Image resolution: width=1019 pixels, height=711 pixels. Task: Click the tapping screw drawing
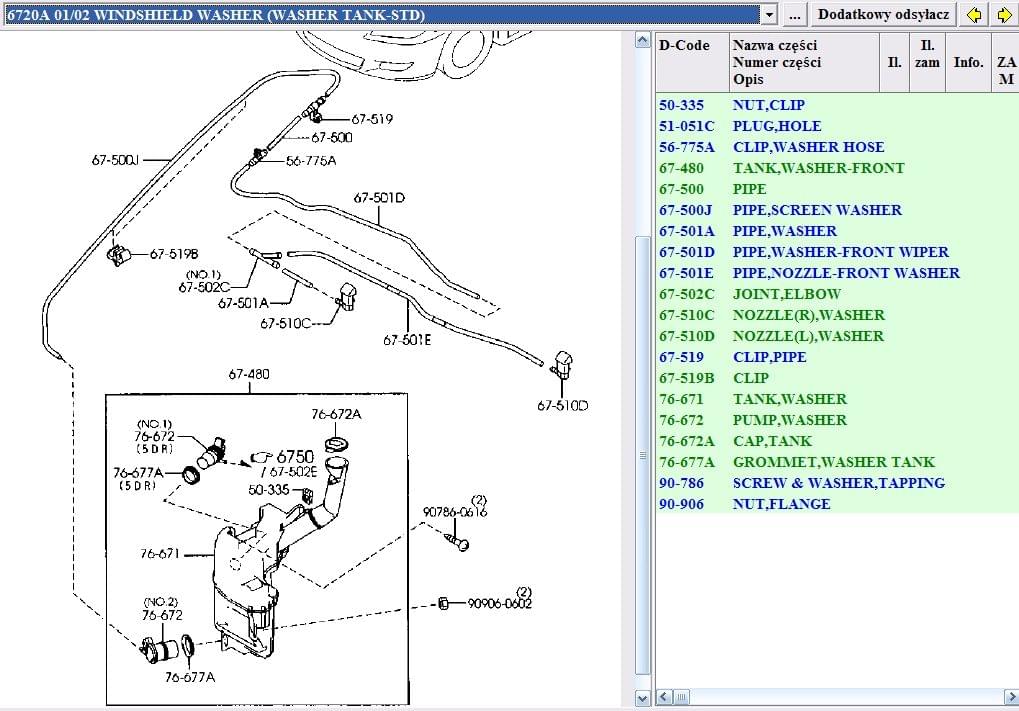(x=458, y=541)
